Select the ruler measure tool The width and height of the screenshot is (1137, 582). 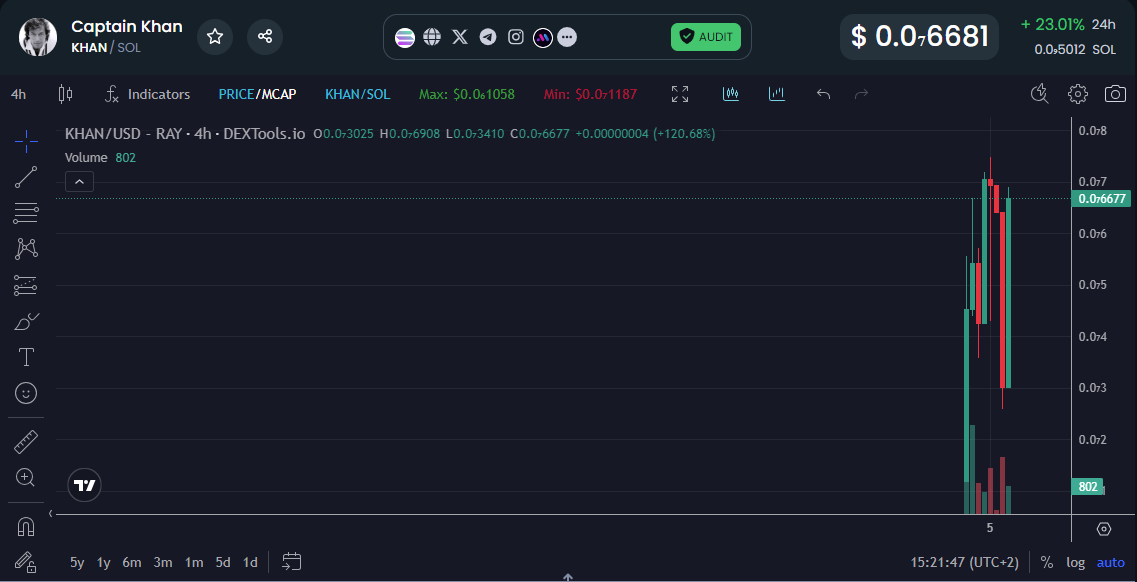(x=26, y=441)
